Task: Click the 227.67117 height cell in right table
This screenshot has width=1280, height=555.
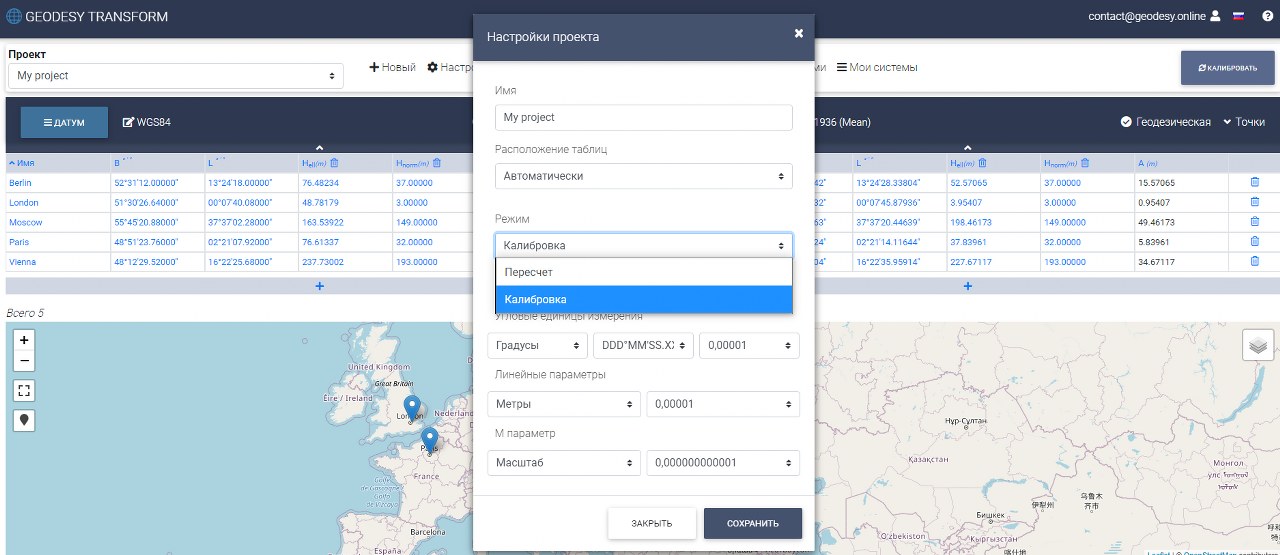Action: [x=994, y=261]
